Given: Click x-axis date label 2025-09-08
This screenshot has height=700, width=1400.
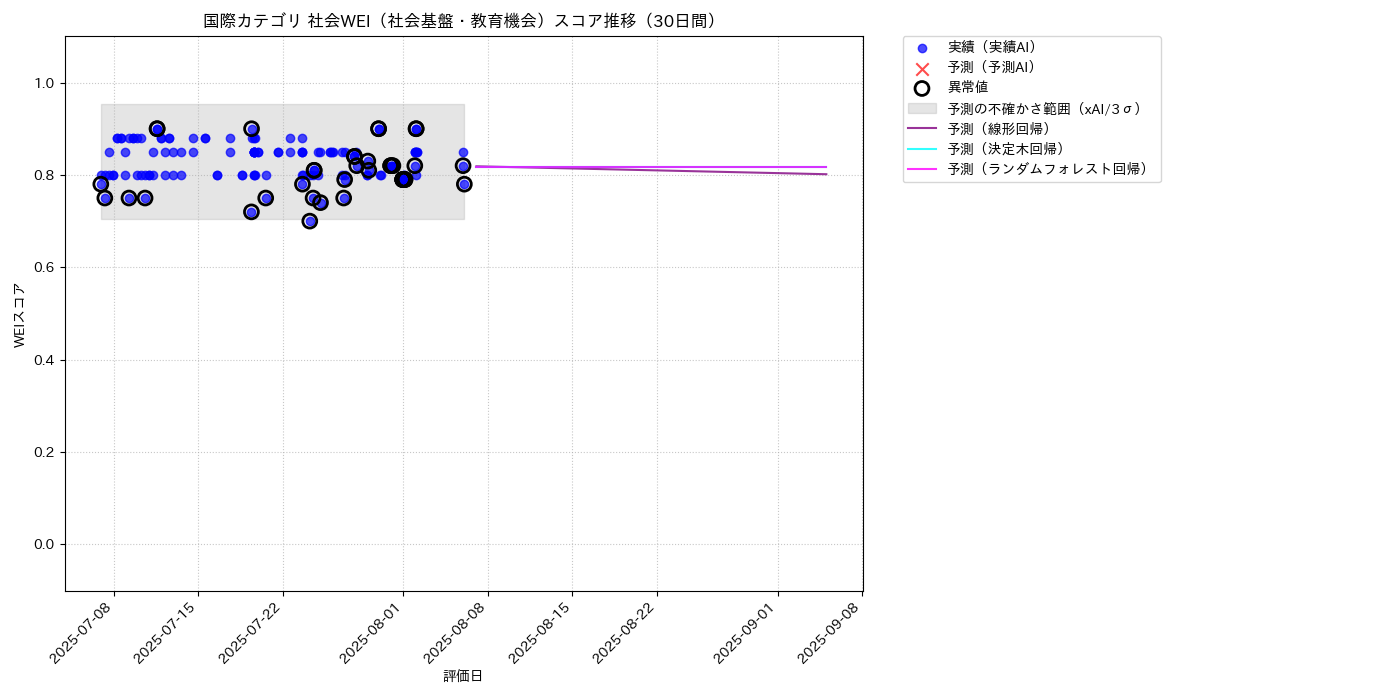Looking at the screenshot, I should pyautogui.click(x=831, y=632).
